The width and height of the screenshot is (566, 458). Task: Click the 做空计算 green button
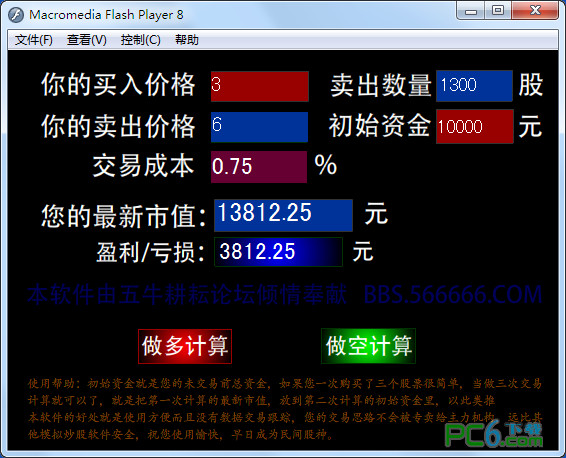click(368, 346)
